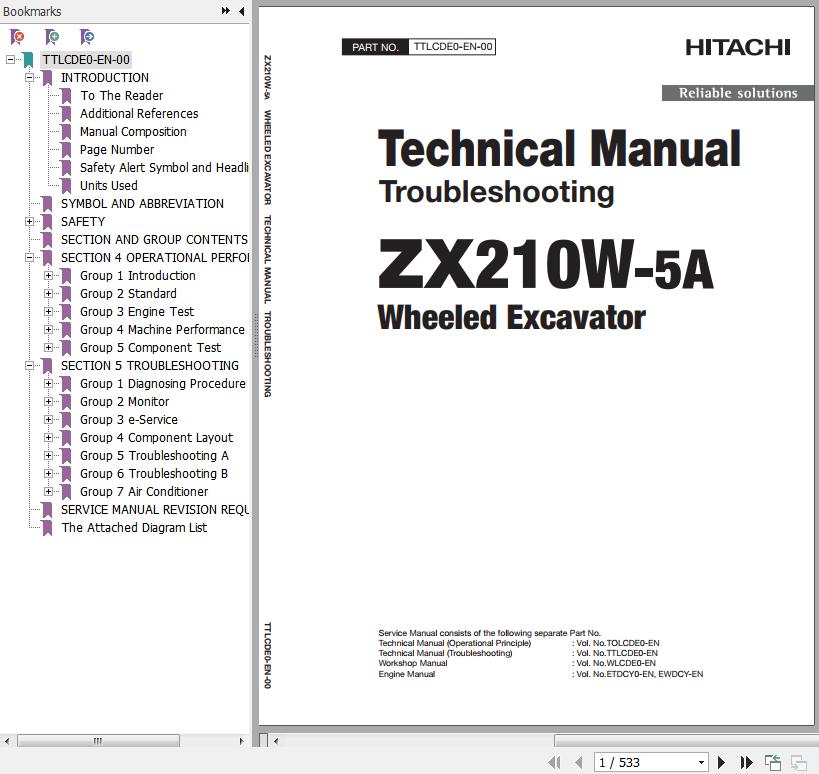Go to last page button
The image size is (819, 774).
coord(746,763)
